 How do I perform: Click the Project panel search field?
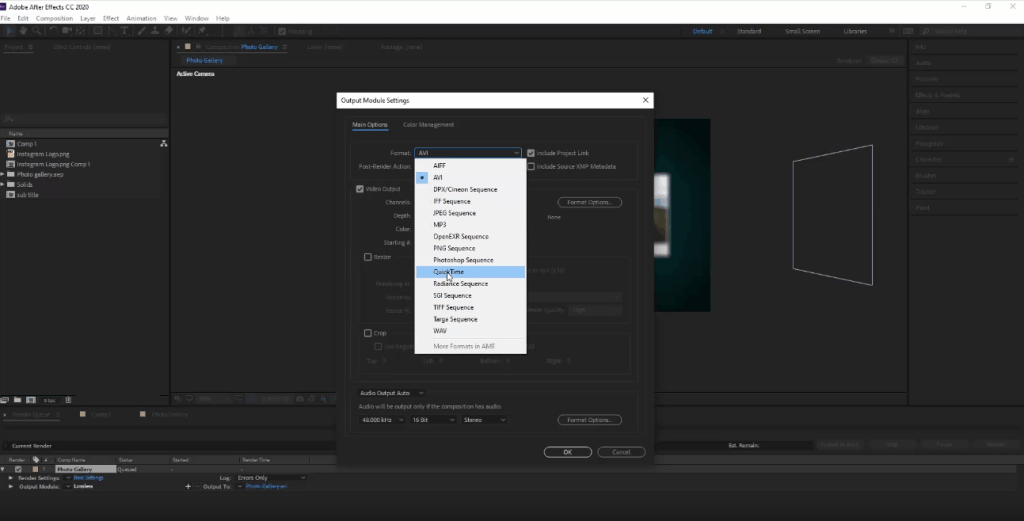(85, 119)
